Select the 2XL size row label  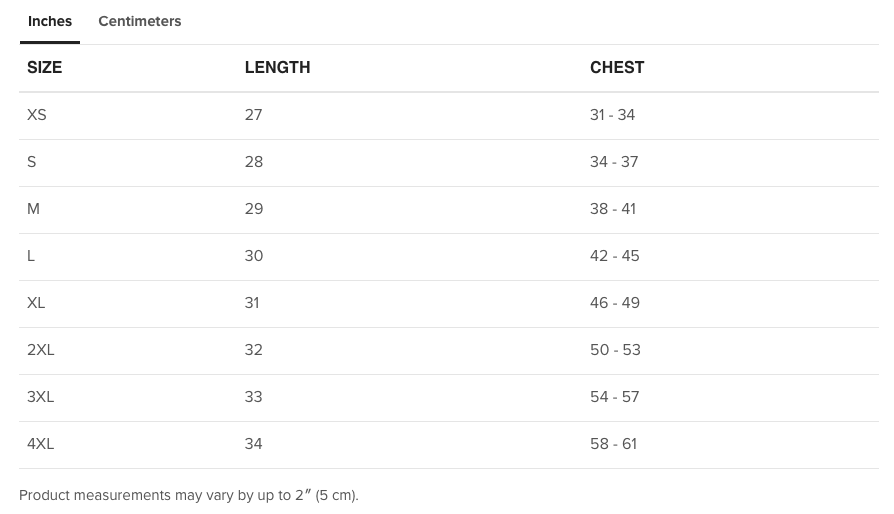coord(40,350)
